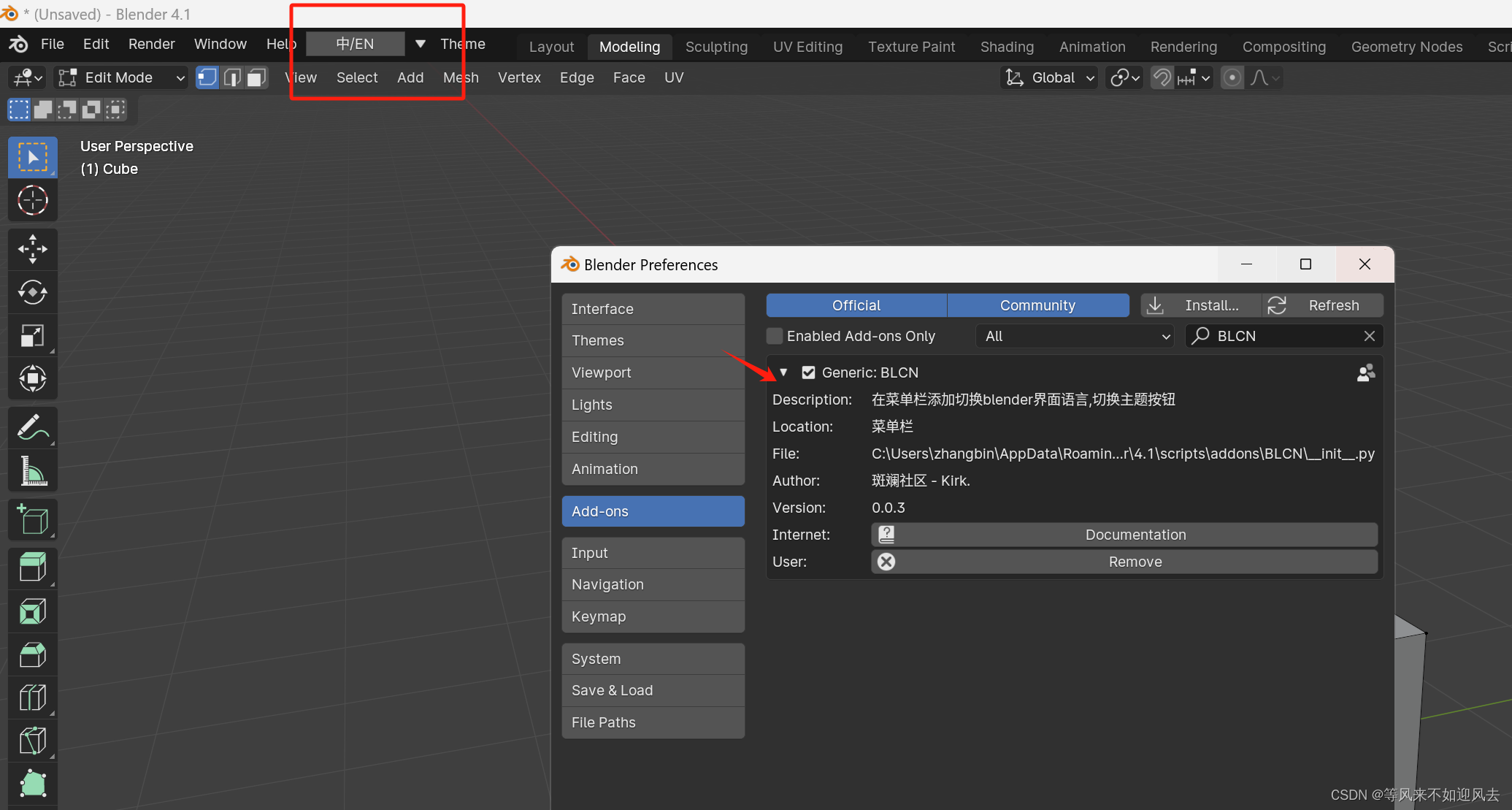This screenshot has height=810, width=1512.
Task: Select the Rotate tool
Action: point(33,292)
